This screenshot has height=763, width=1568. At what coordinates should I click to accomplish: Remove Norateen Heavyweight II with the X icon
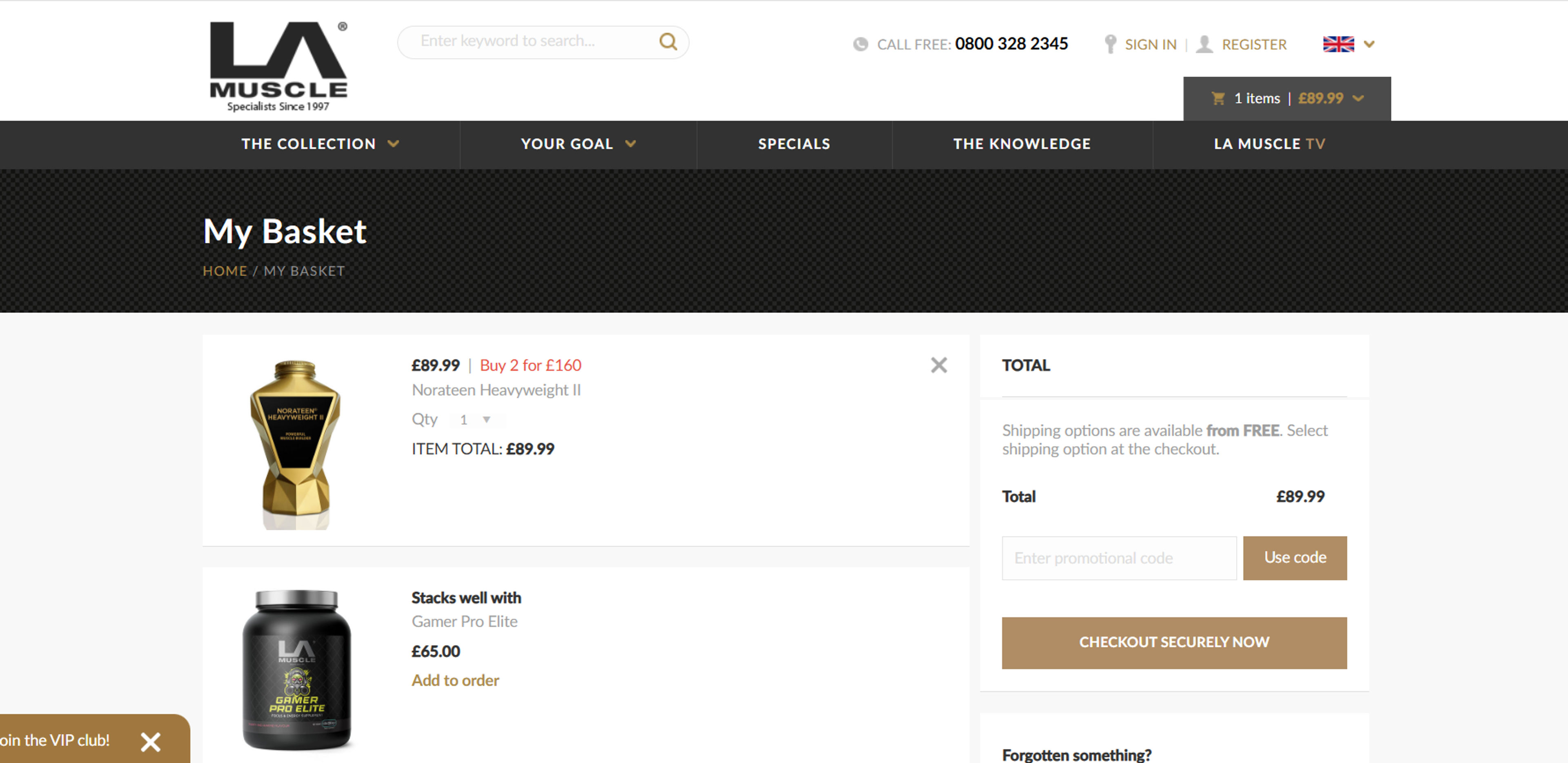pos(939,365)
